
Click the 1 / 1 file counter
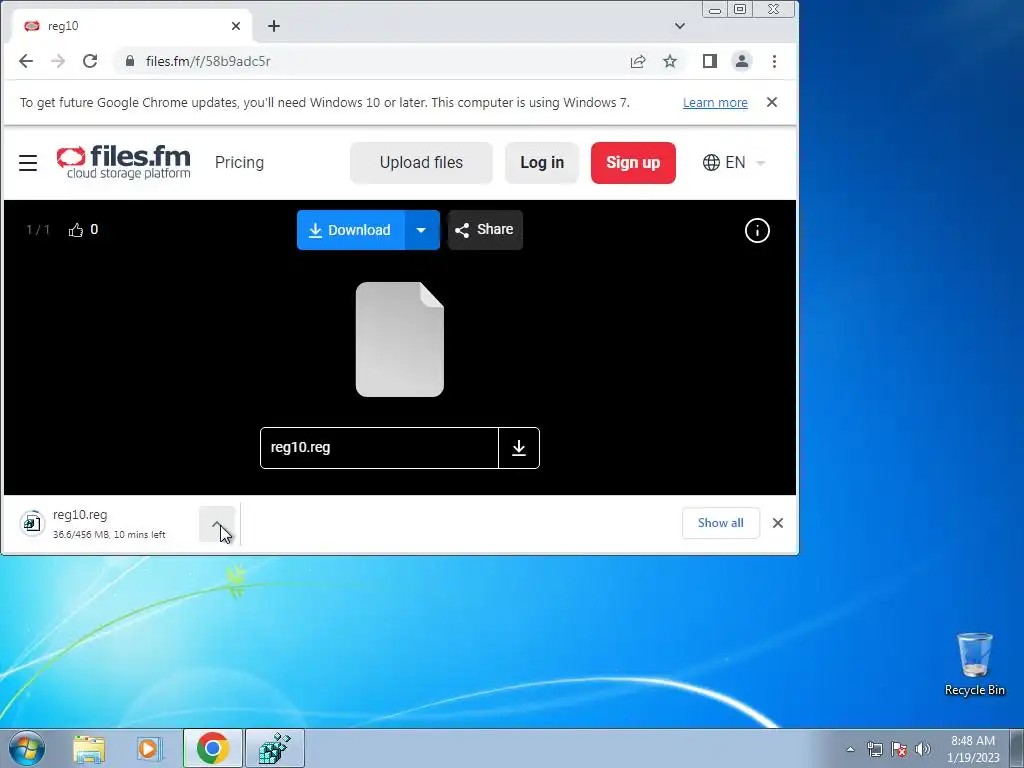tap(38, 230)
